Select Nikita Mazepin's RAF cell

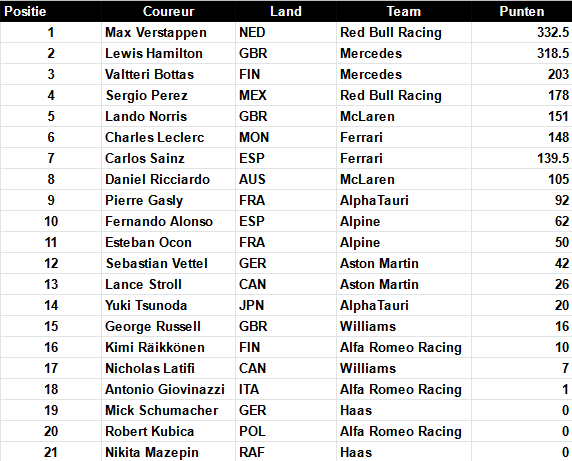tap(286, 452)
